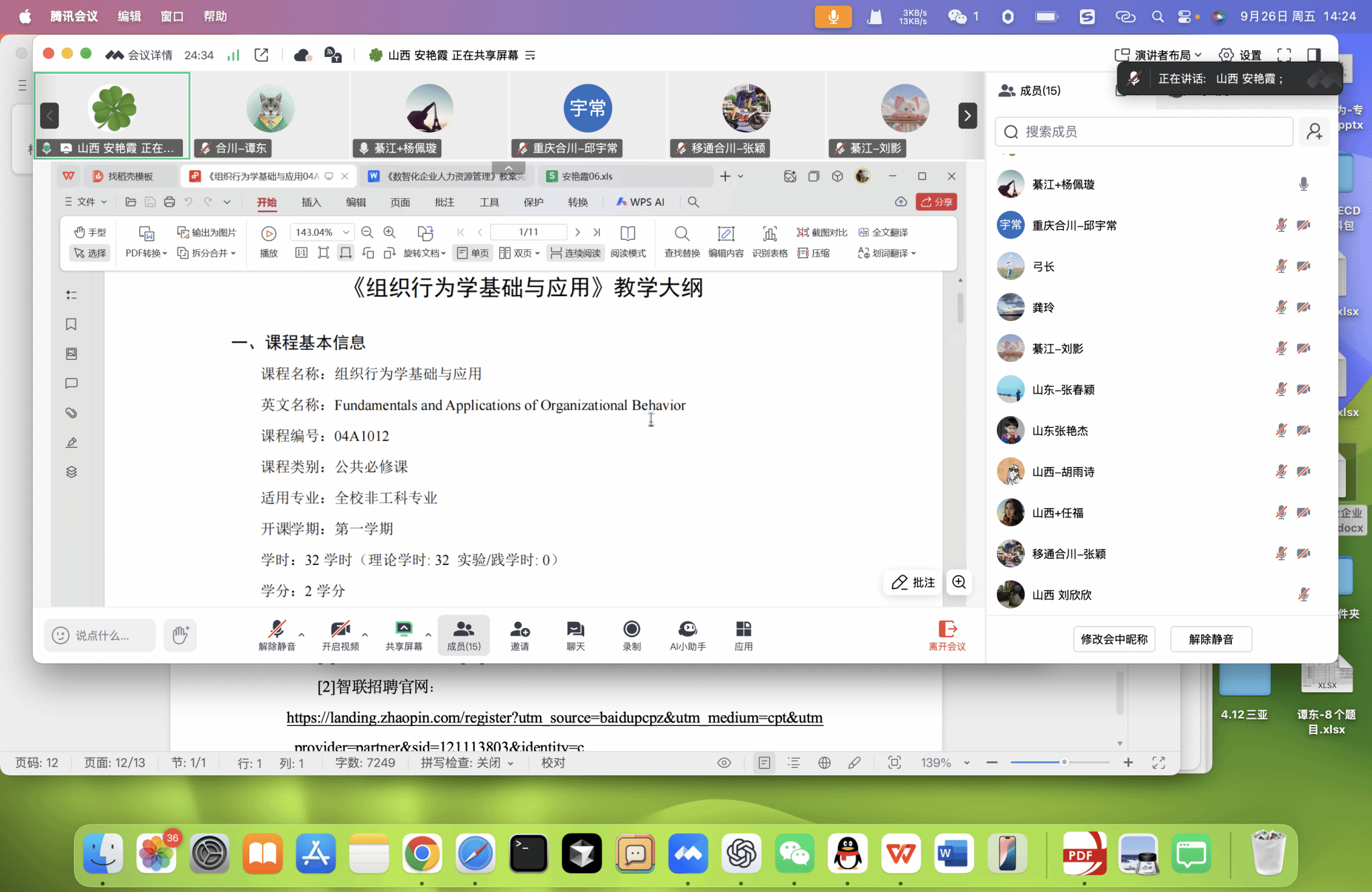Open the Chat (聊天) panel
Viewport: 1372px width, 892px height.
coord(575,629)
